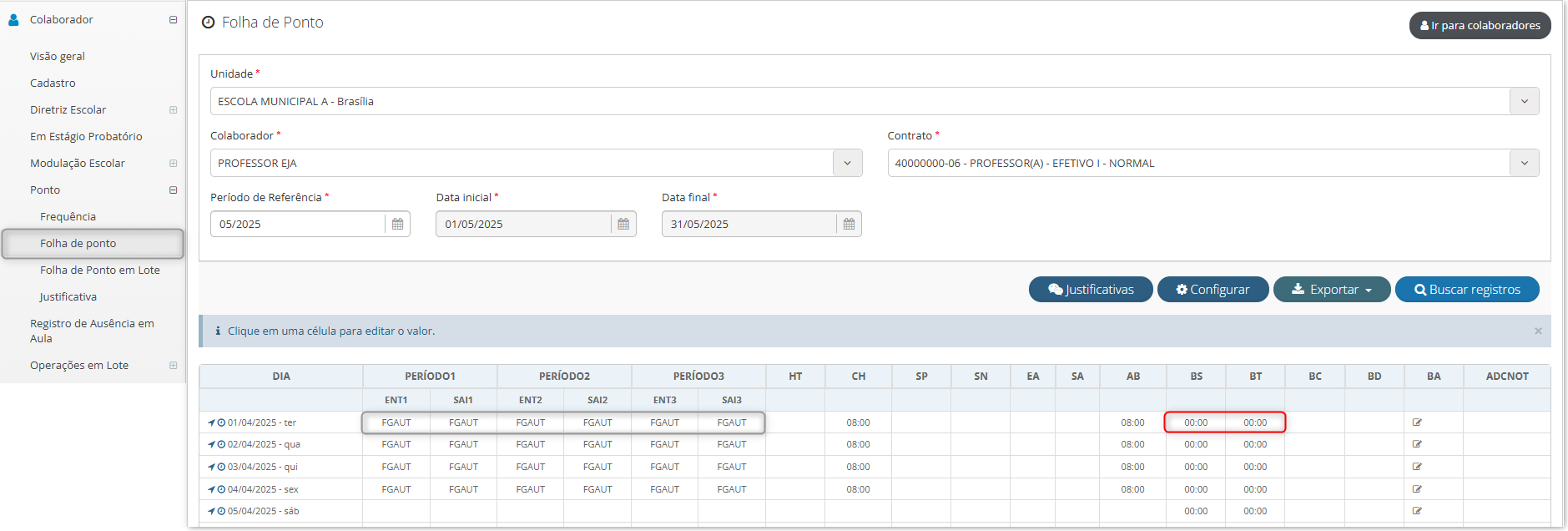Open Registro de Ausência em Aula
The height and width of the screenshot is (531, 1568).
click(92, 331)
